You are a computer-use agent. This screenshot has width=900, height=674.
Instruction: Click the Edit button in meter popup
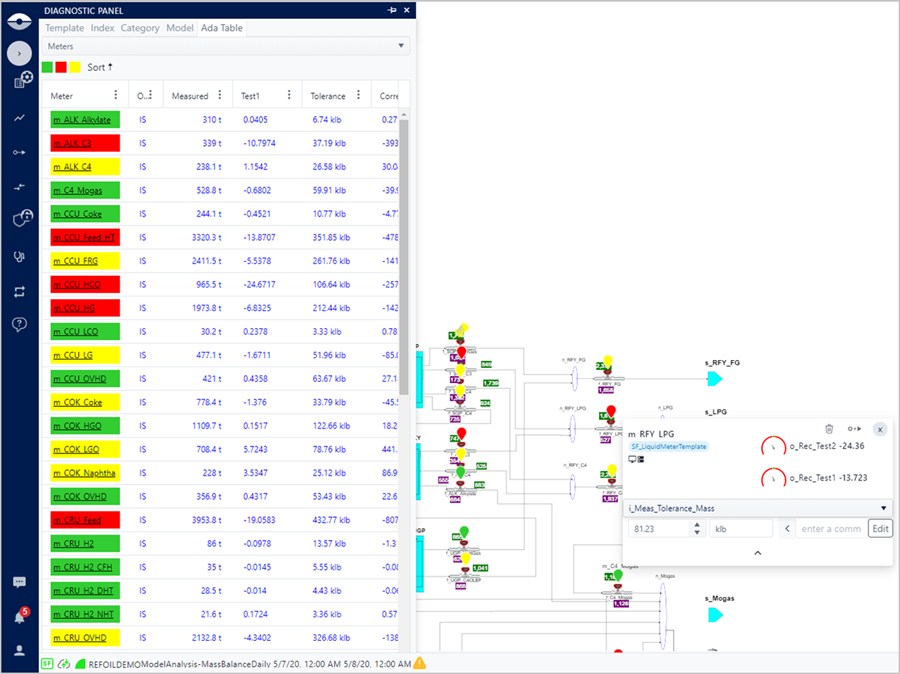point(879,528)
